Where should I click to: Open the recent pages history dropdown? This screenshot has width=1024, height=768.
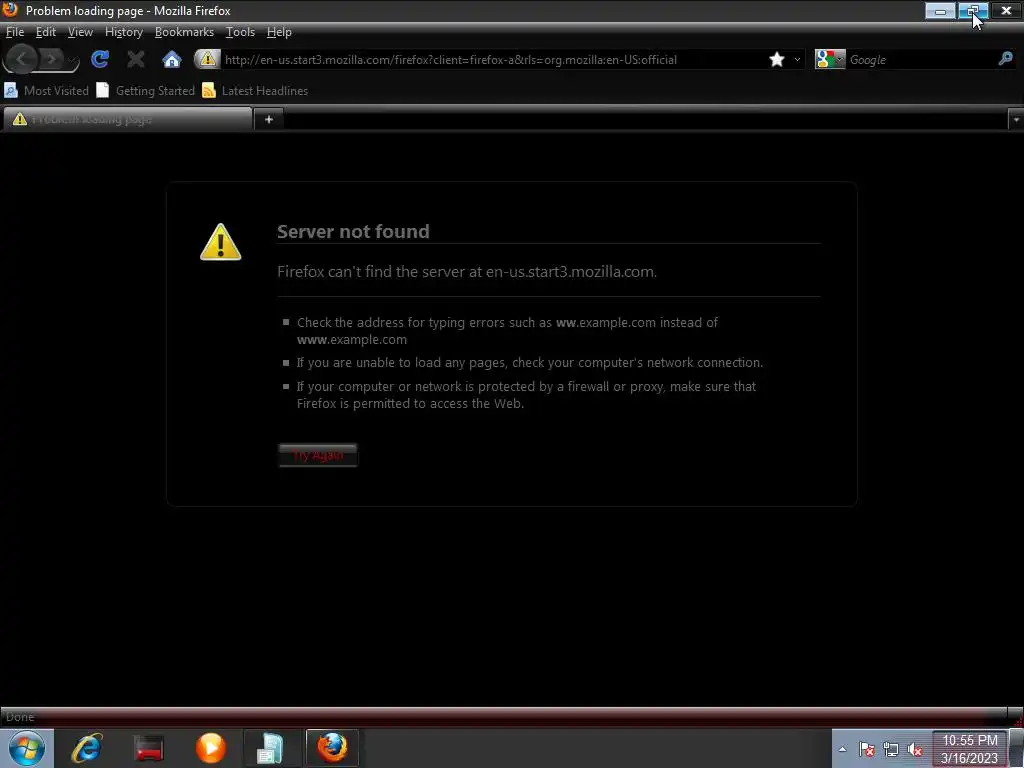point(72,60)
